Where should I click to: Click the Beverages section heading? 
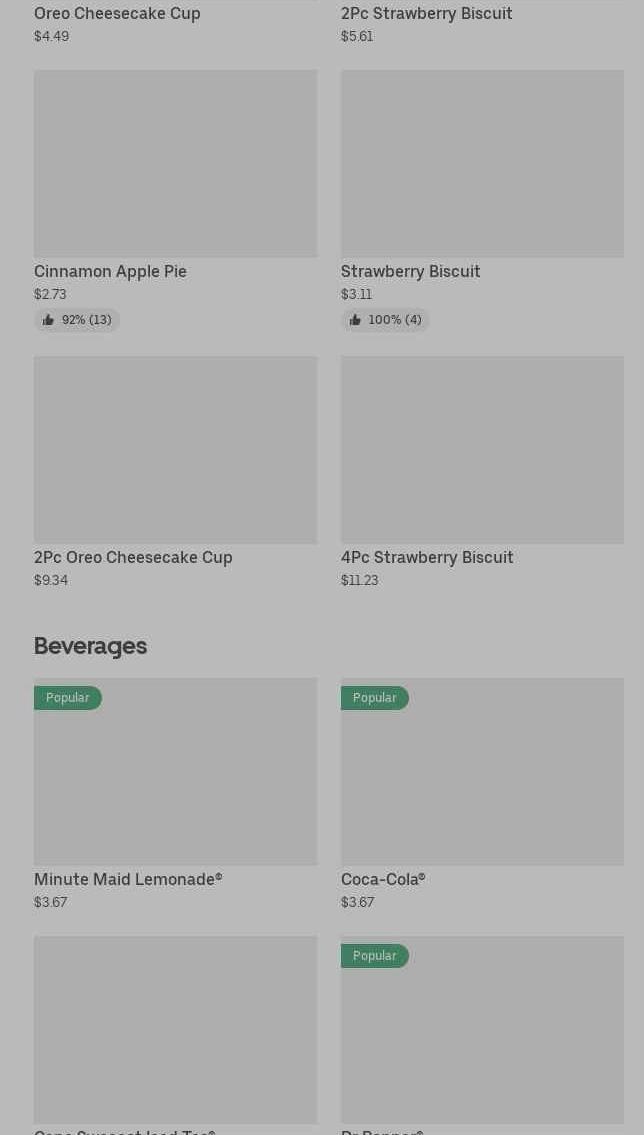(x=90, y=646)
